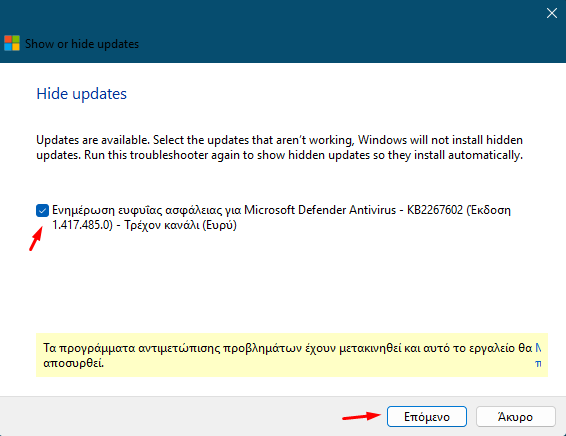Click the Show or hide updates title text
Image resolution: width=566 pixels, height=436 pixels.
point(82,44)
